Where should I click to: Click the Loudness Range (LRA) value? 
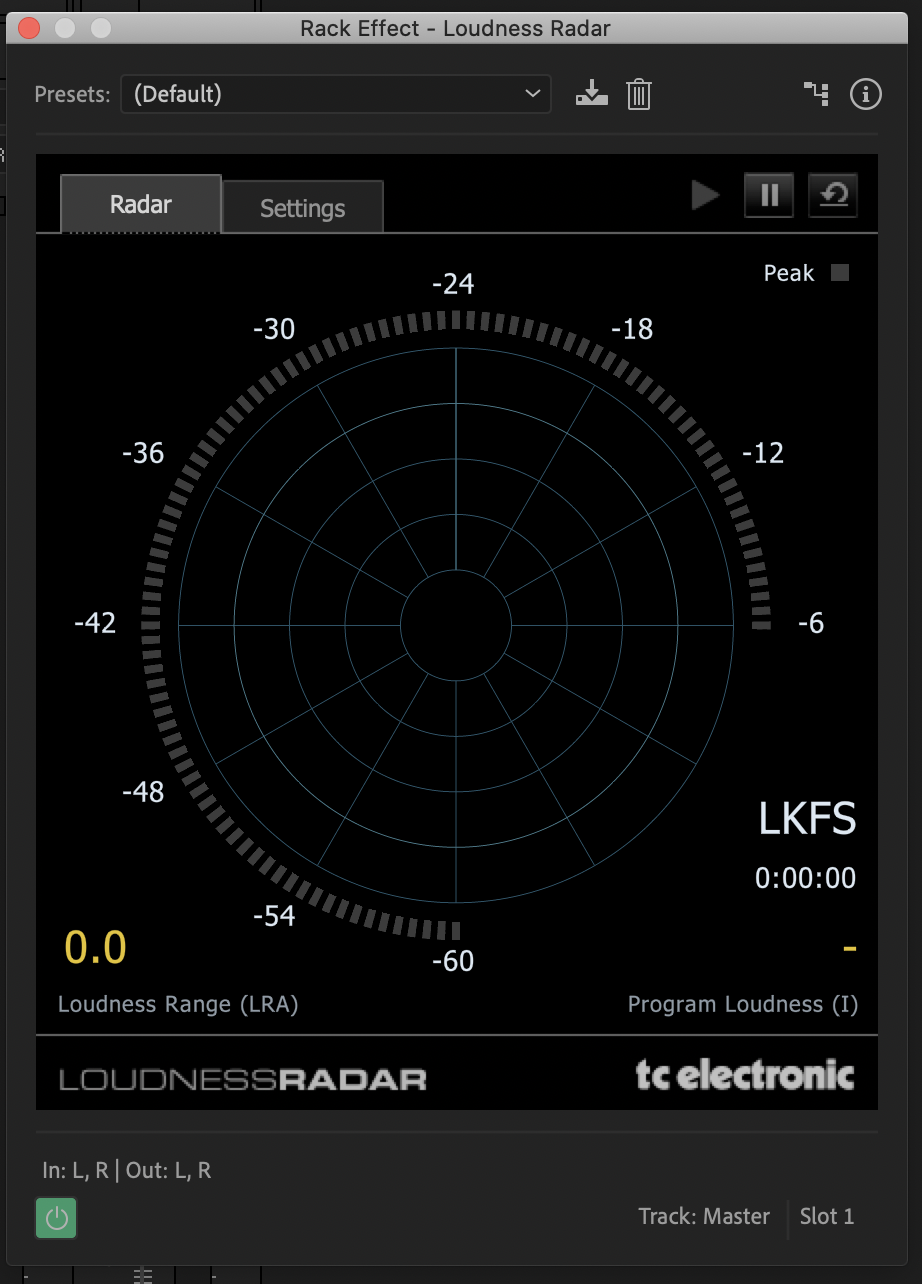click(94, 945)
